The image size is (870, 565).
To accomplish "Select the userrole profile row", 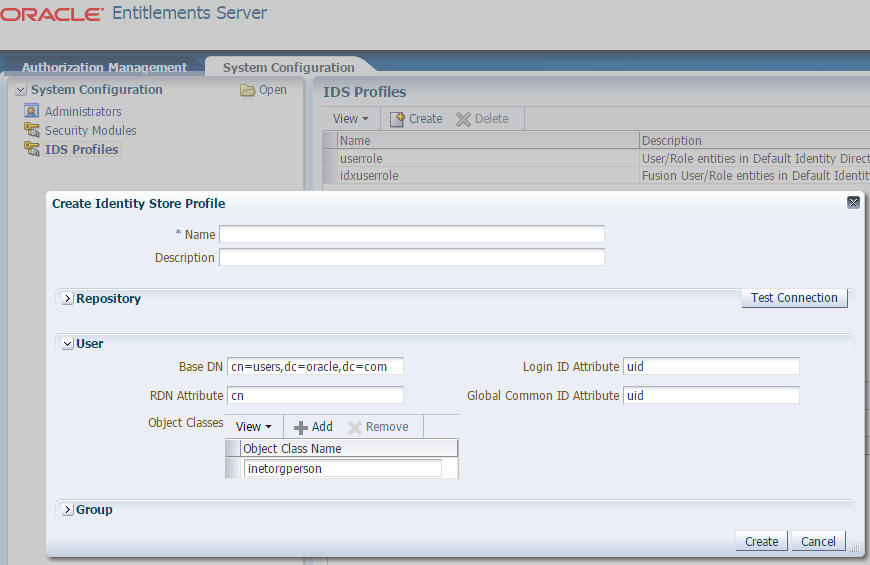I will click(x=596, y=158).
